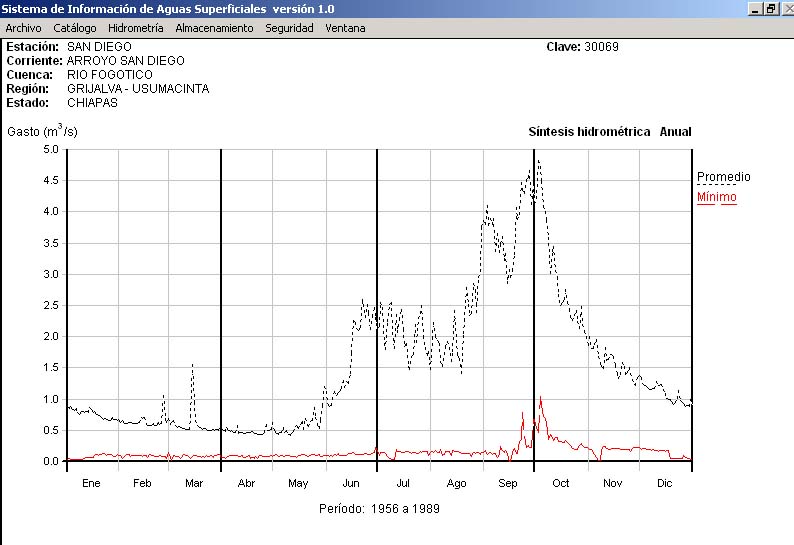Click the Ene month label on x-axis
The image size is (794, 545).
click(x=91, y=484)
